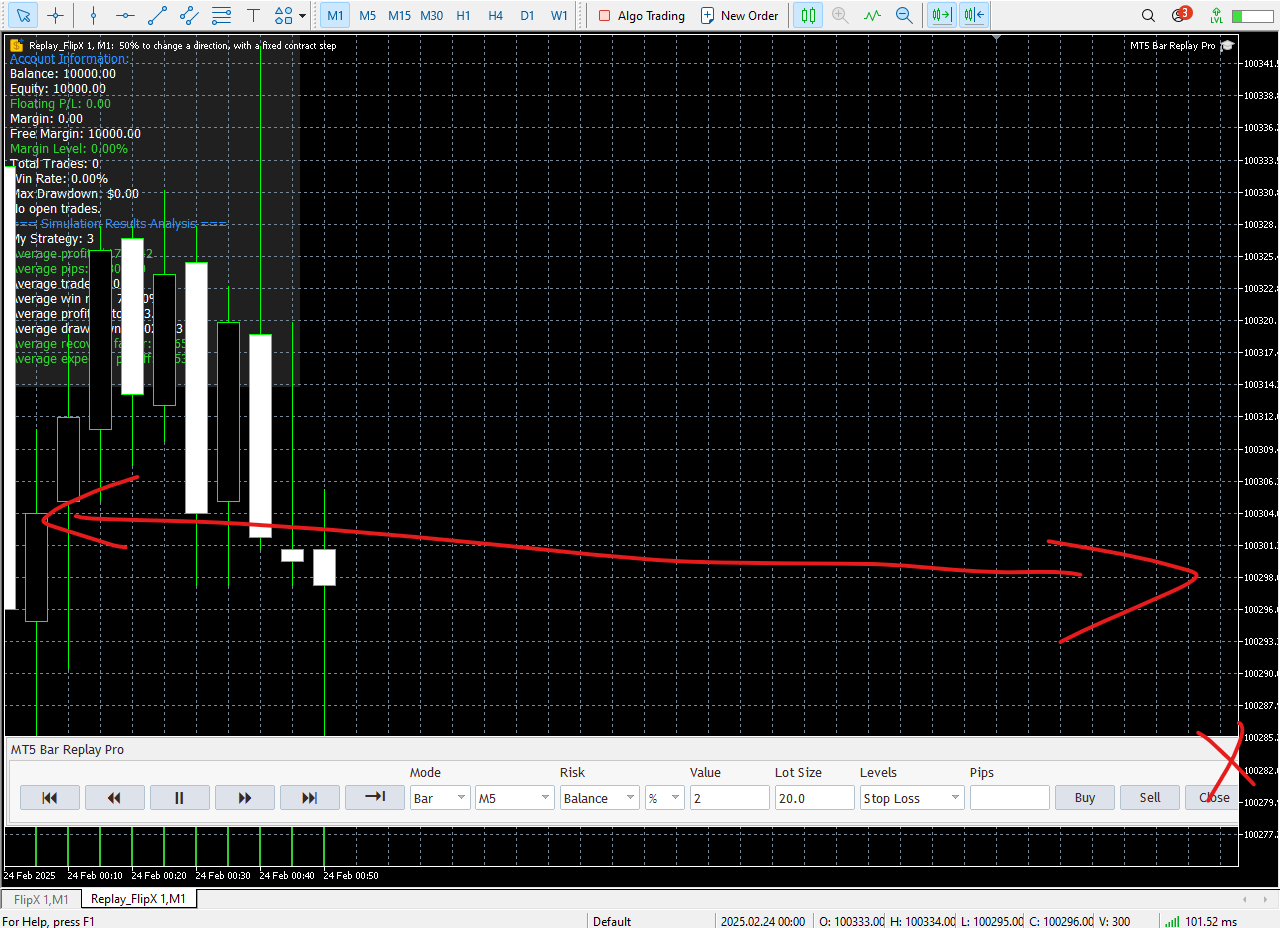Image resolution: width=1280 pixels, height=928 pixels.
Task: Click the '2025.02.24 00:00' status bar date
Action: pos(763,921)
